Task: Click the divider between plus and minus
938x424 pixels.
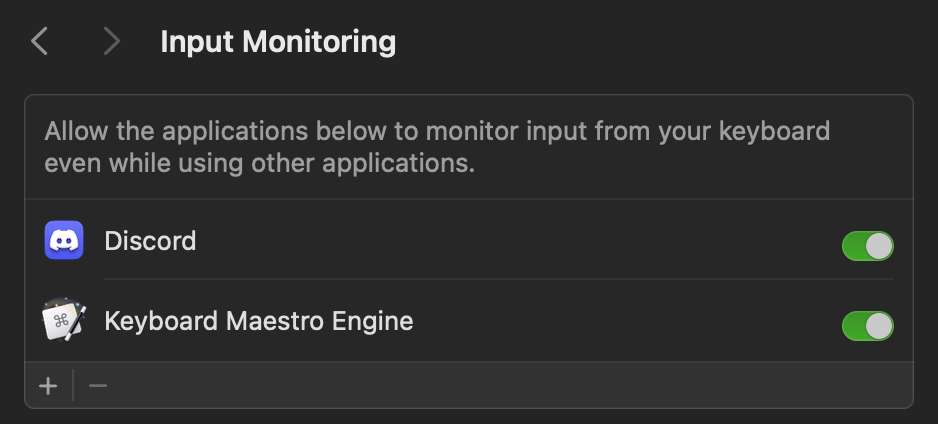Action: click(x=73, y=385)
